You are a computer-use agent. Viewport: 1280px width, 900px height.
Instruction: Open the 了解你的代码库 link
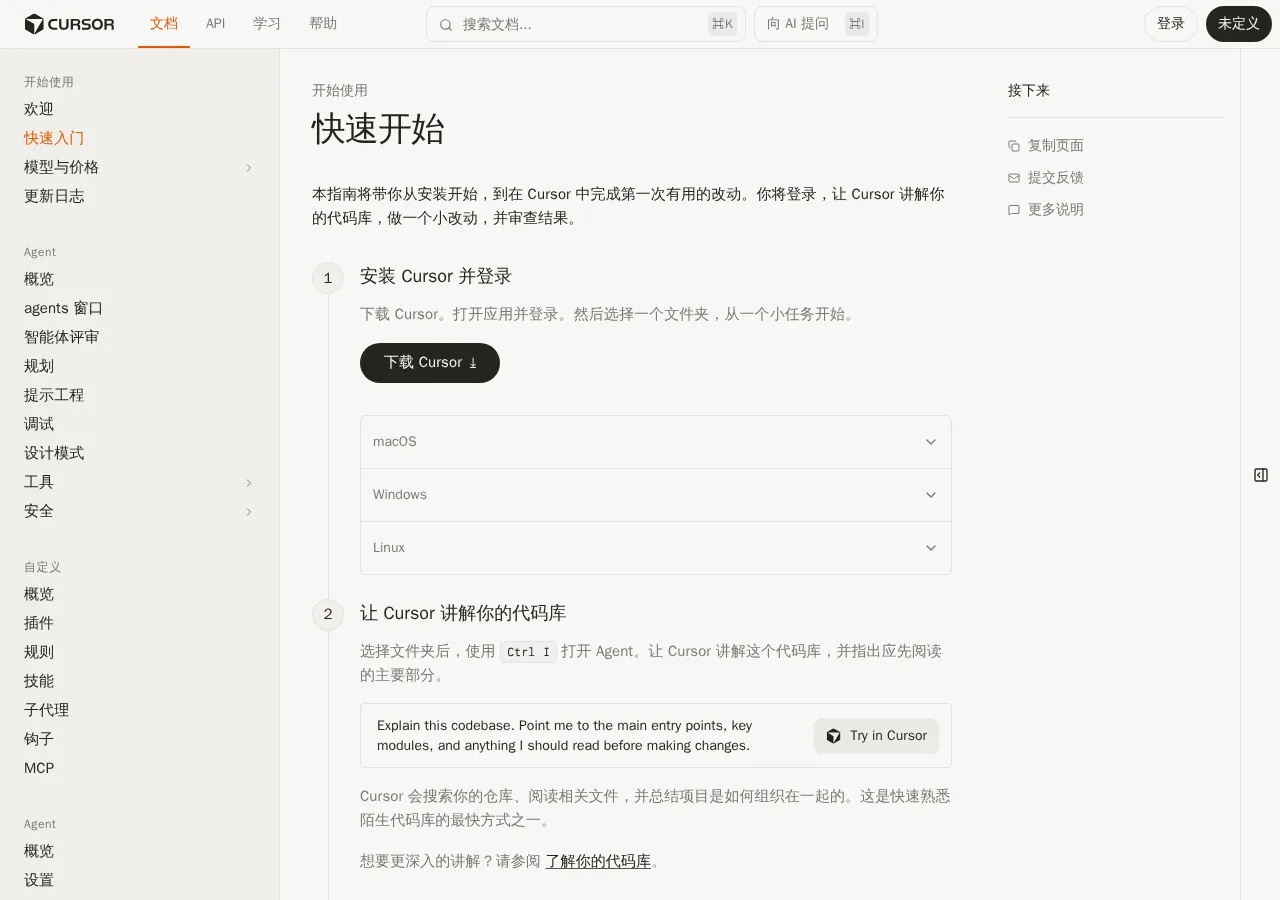[x=598, y=861]
